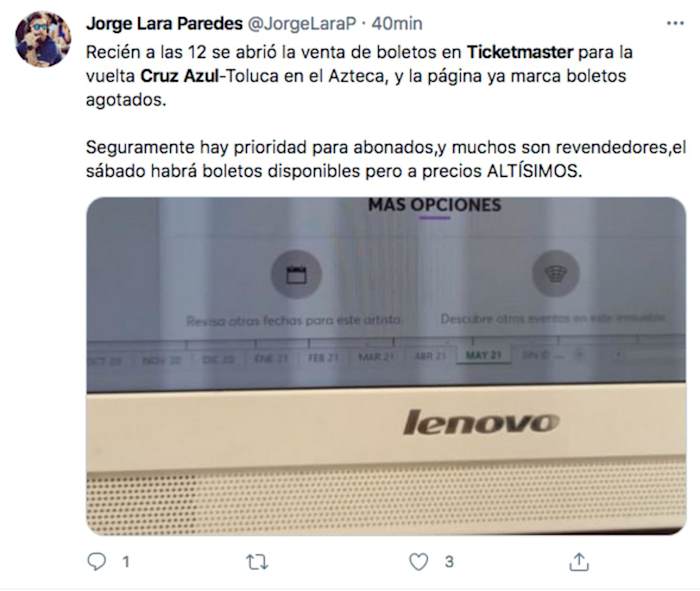Open the share icon under the tweet
700x591 pixels.
[x=579, y=562]
